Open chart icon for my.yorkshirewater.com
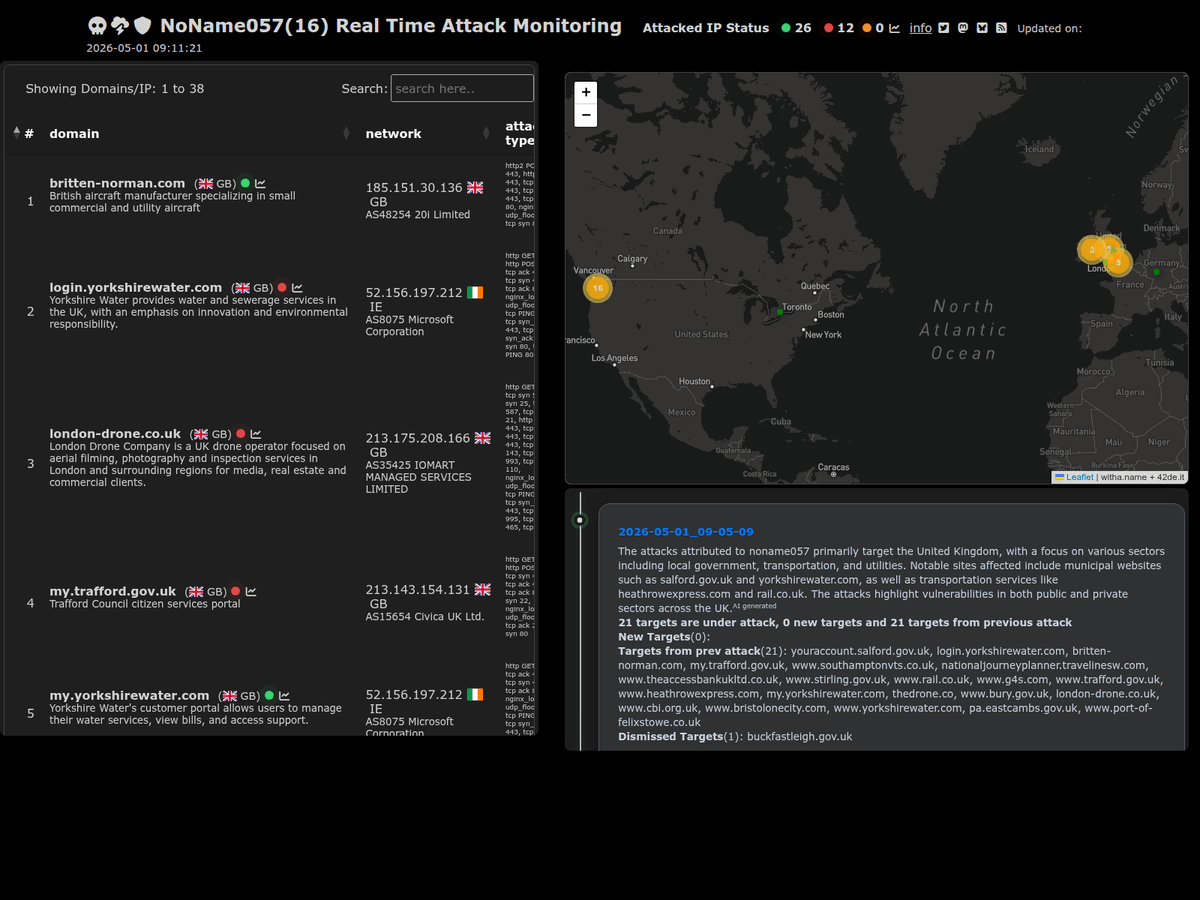 pyautogui.click(x=284, y=696)
